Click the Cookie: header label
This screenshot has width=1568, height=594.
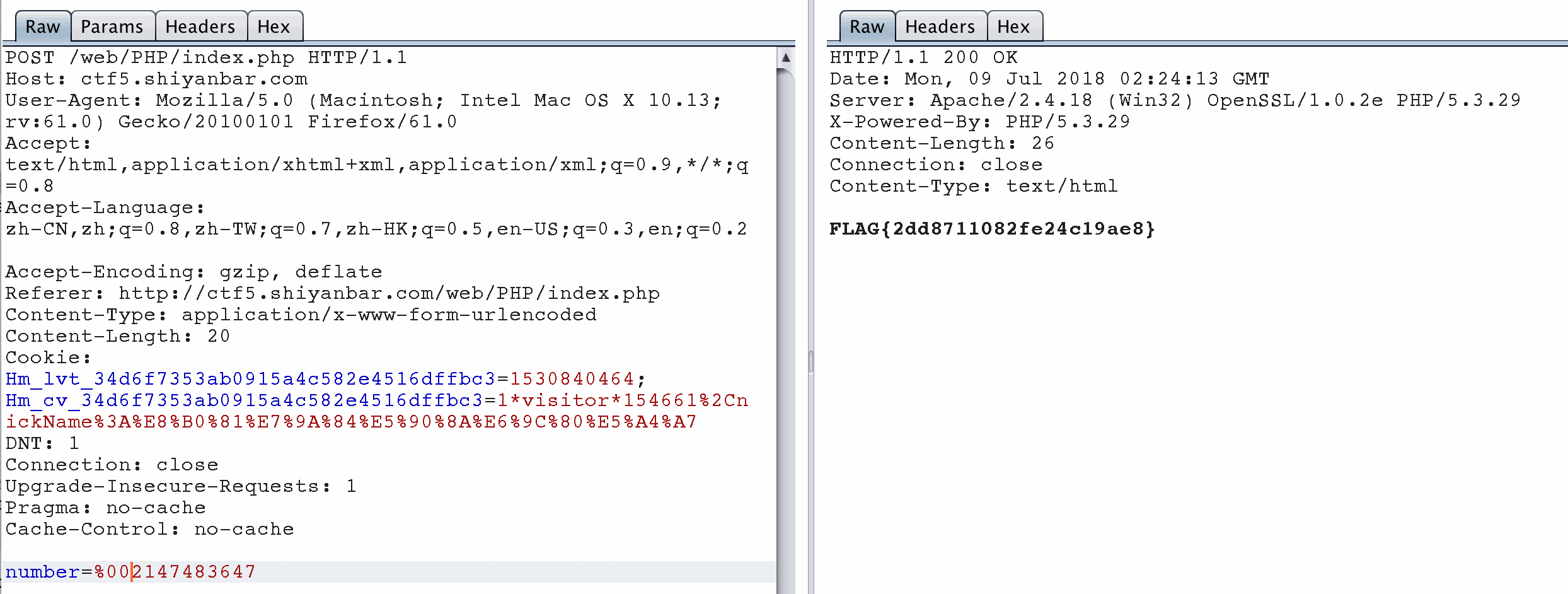[x=49, y=358]
